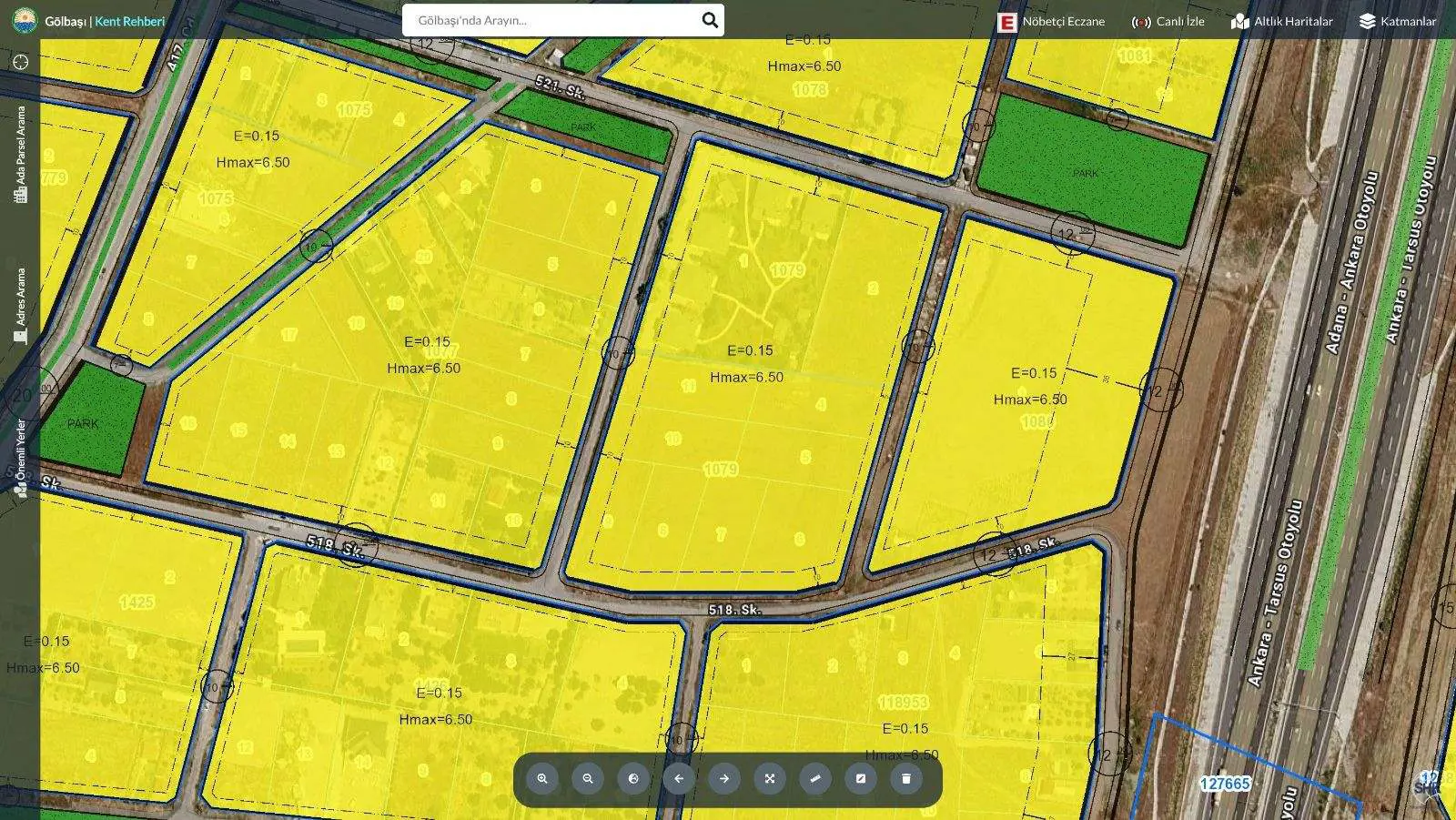The width and height of the screenshot is (1456, 820).
Task: Open the Önemli Yerler side tab
Action: coord(20,457)
